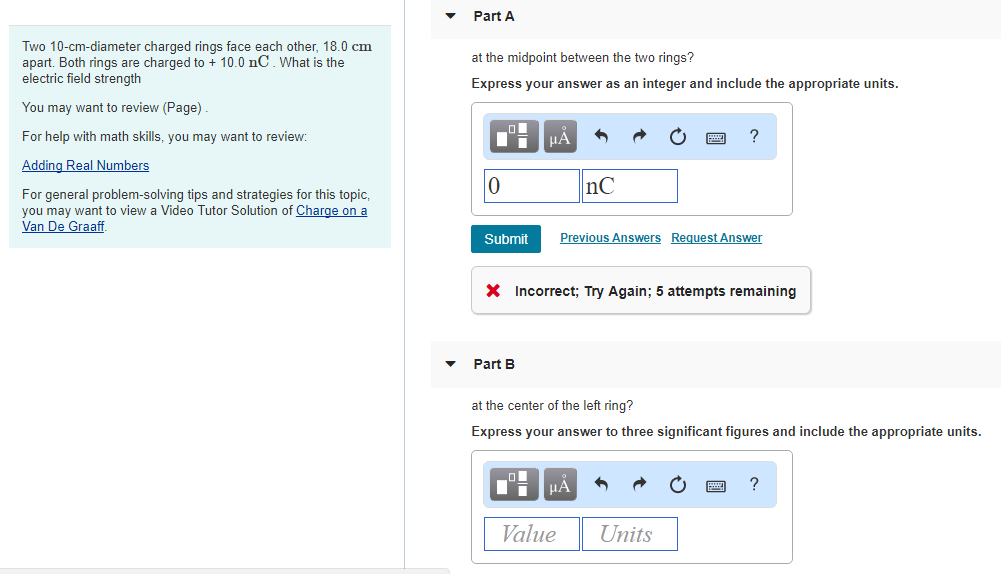Click the μÅ symbols button in Part A
Image resolution: width=1001 pixels, height=574 pixels.
[560, 137]
